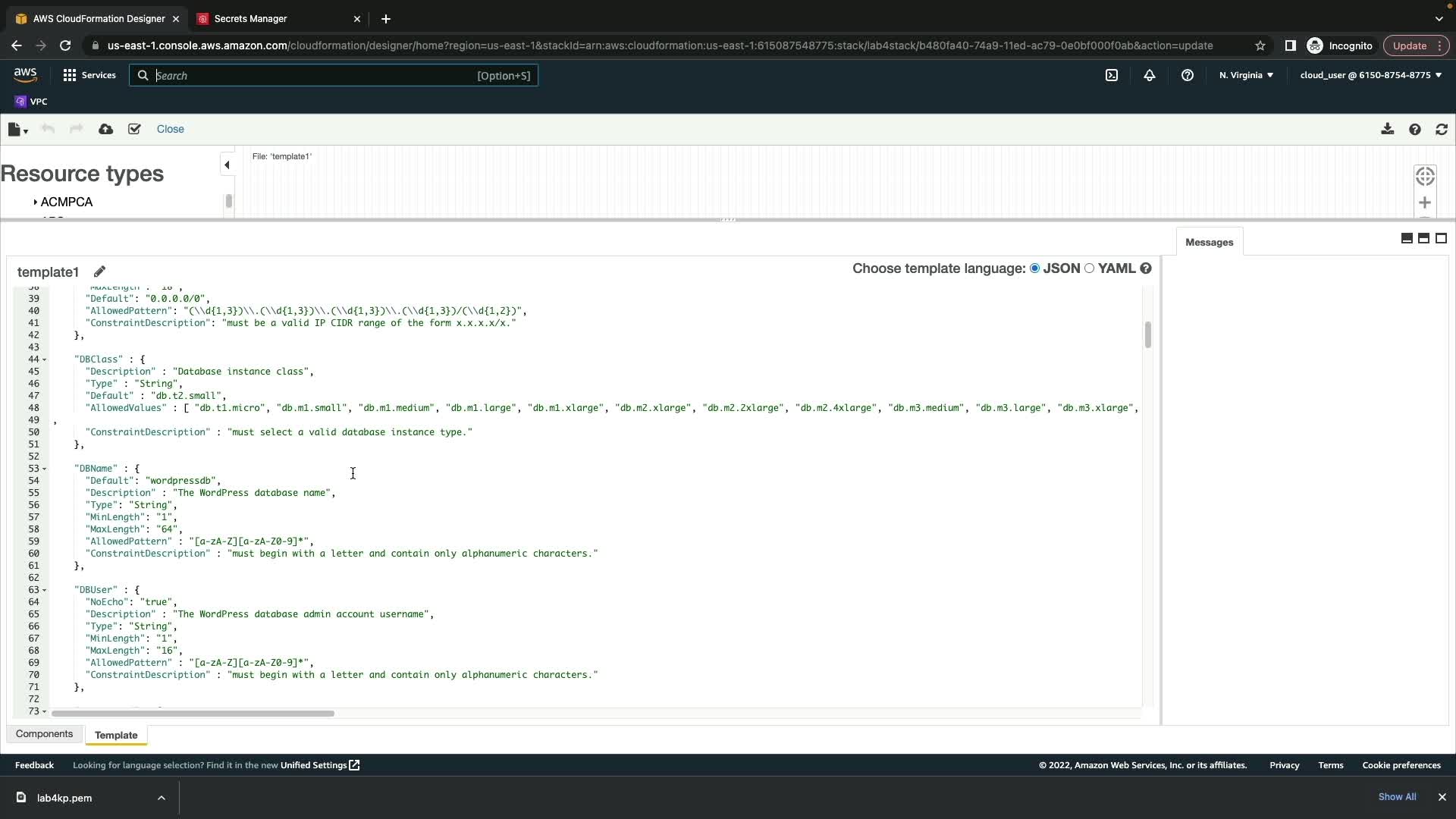Click the refresh diagram icon in Designer toolbar
1456x819 pixels.
pos(1442,129)
